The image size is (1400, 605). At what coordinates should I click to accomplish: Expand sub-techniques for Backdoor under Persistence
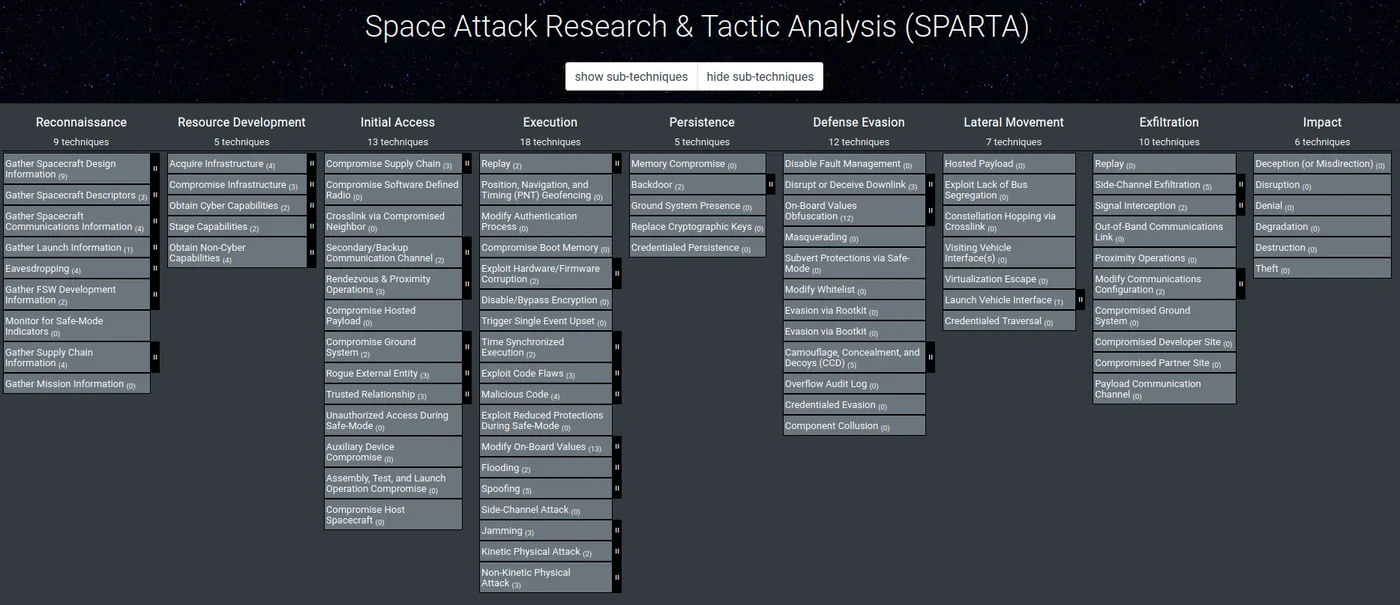(x=770, y=184)
